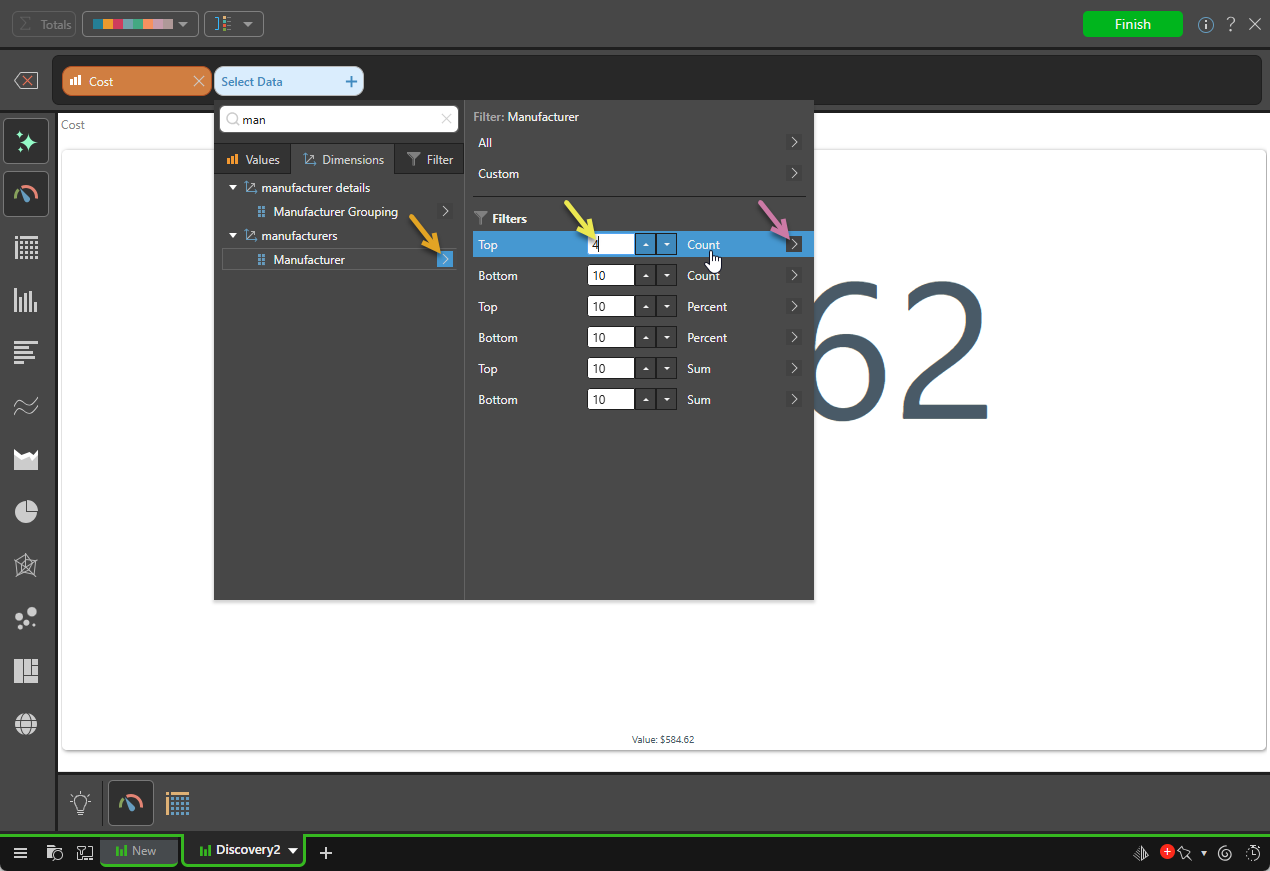Select the All filter option
This screenshot has width=1270, height=871.
tap(638, 143)
